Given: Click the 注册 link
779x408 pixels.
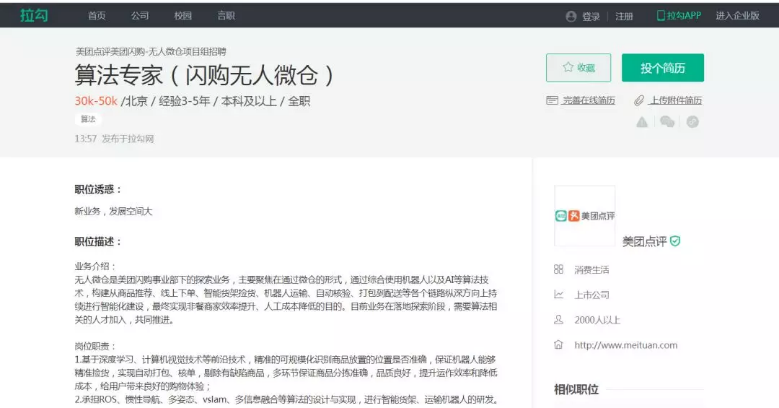Looking at the screenshot, I should click(625, 16).
